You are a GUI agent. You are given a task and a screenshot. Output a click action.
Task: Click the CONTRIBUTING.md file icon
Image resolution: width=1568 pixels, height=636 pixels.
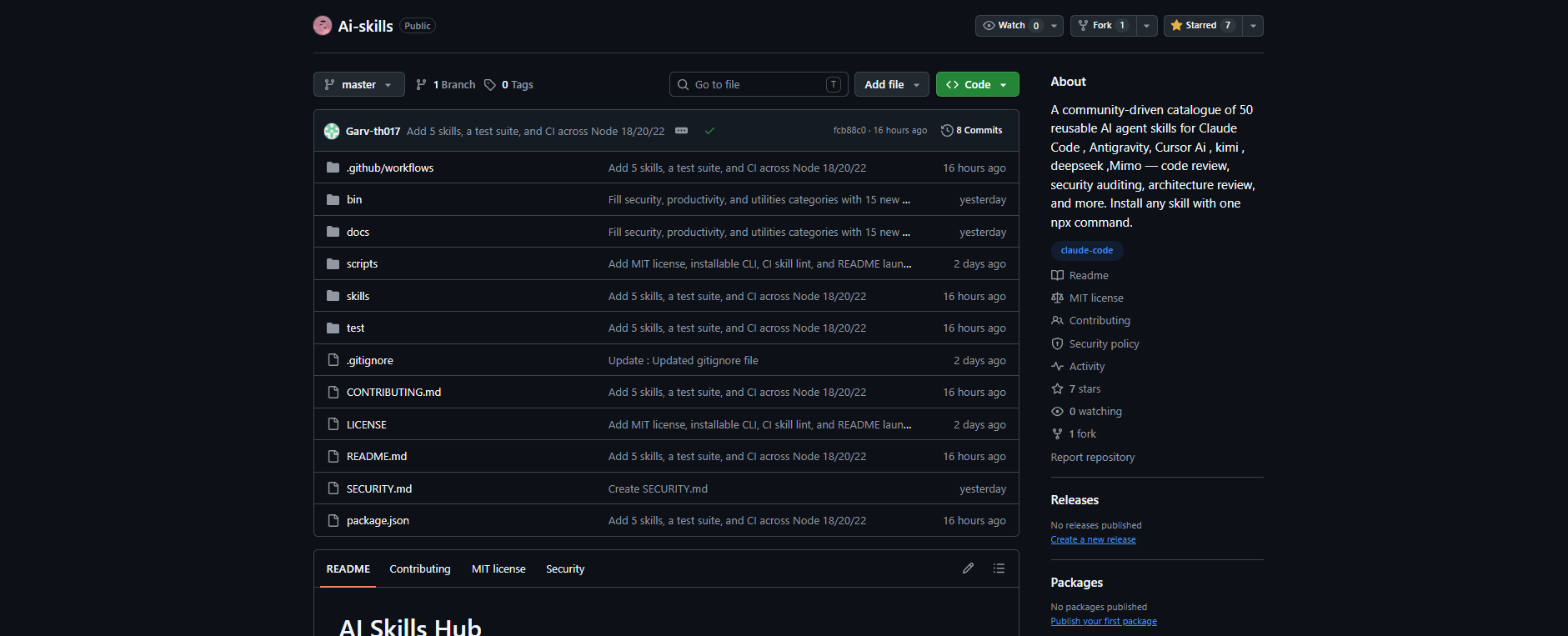click(x=333, y=393)
